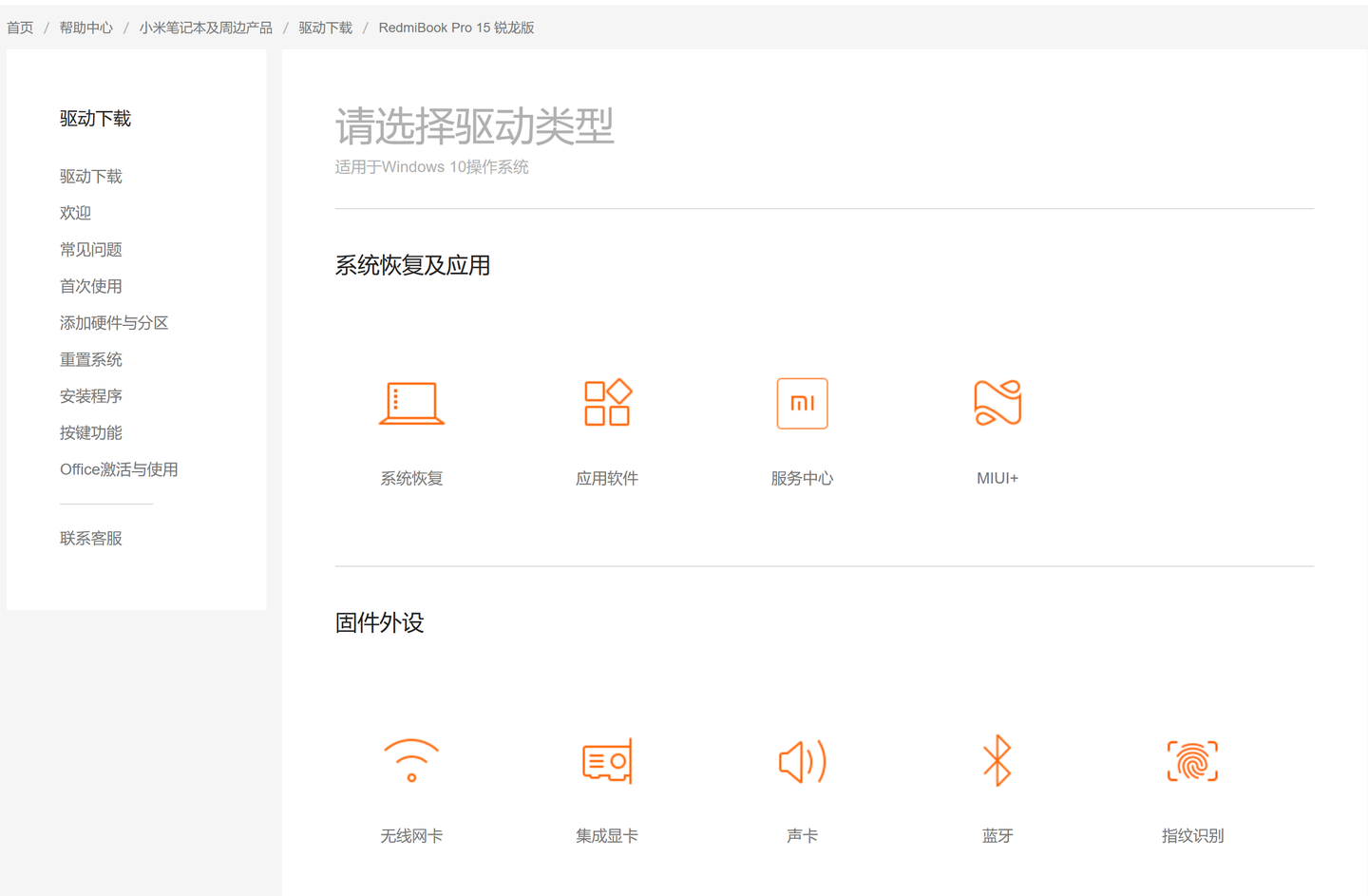Click the 适用于Windows 10操作系统 subtitle
The height and width of the screenshot is (896, 1368).
432,167
